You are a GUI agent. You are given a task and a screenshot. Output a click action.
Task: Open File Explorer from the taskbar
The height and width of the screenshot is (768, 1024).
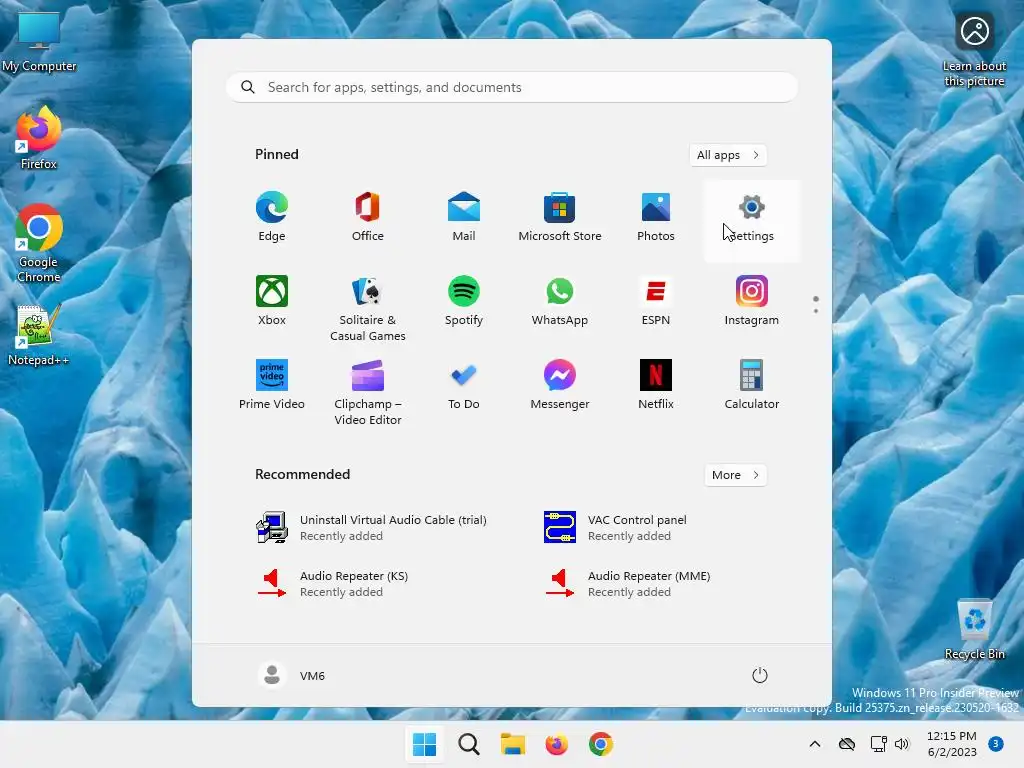coord(513,744)
